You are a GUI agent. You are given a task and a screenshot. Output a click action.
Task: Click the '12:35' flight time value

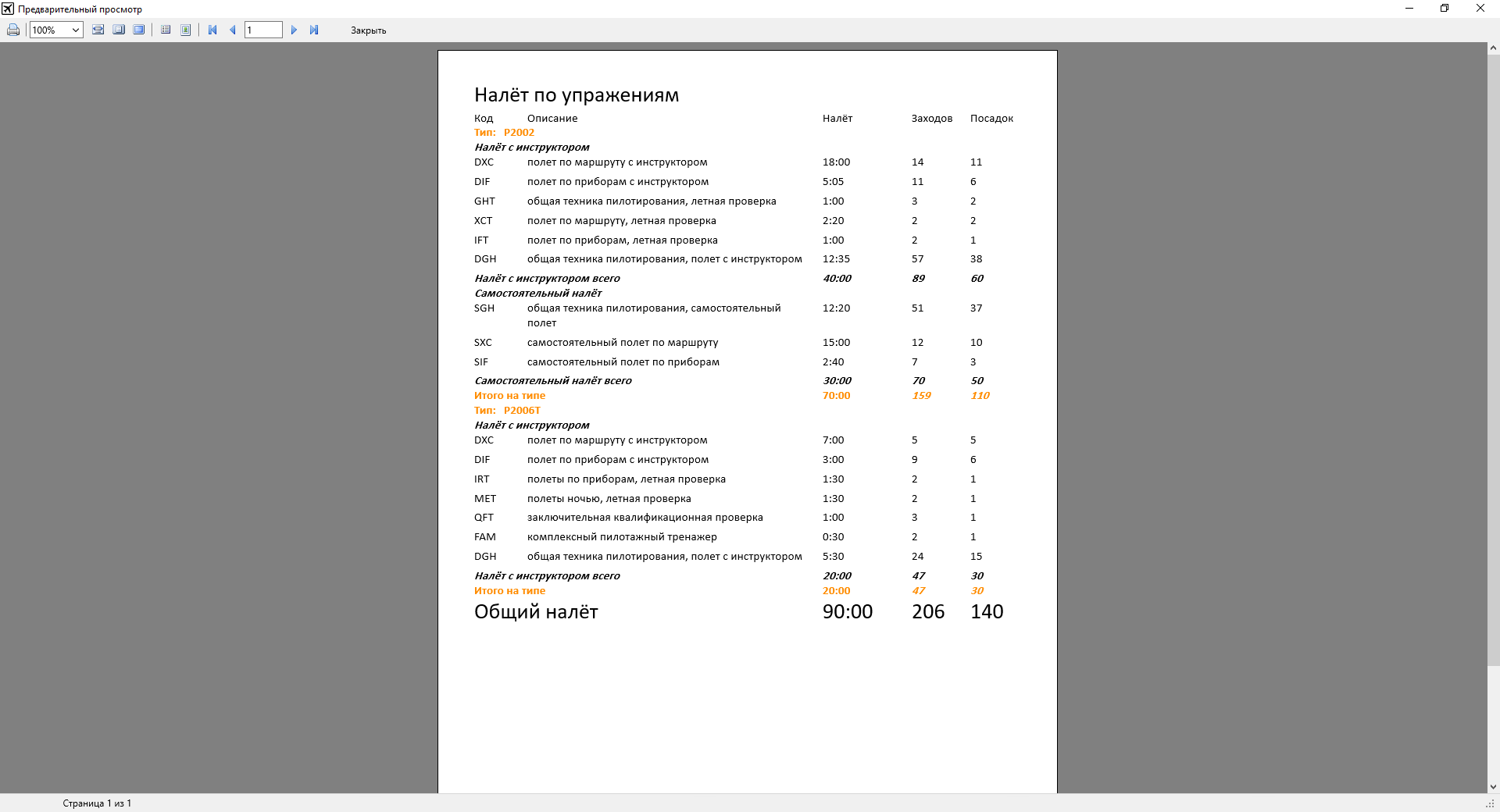point(836,259)
